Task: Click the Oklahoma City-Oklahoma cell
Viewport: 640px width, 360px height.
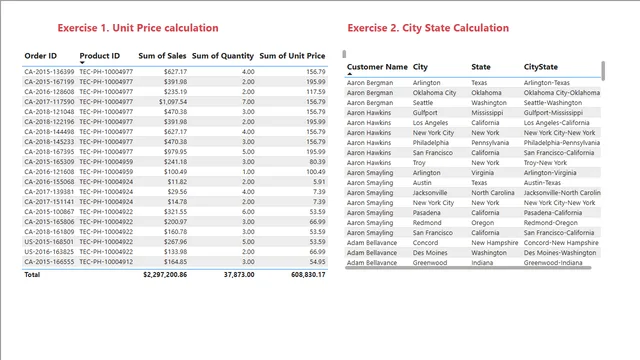Action: 562,93
